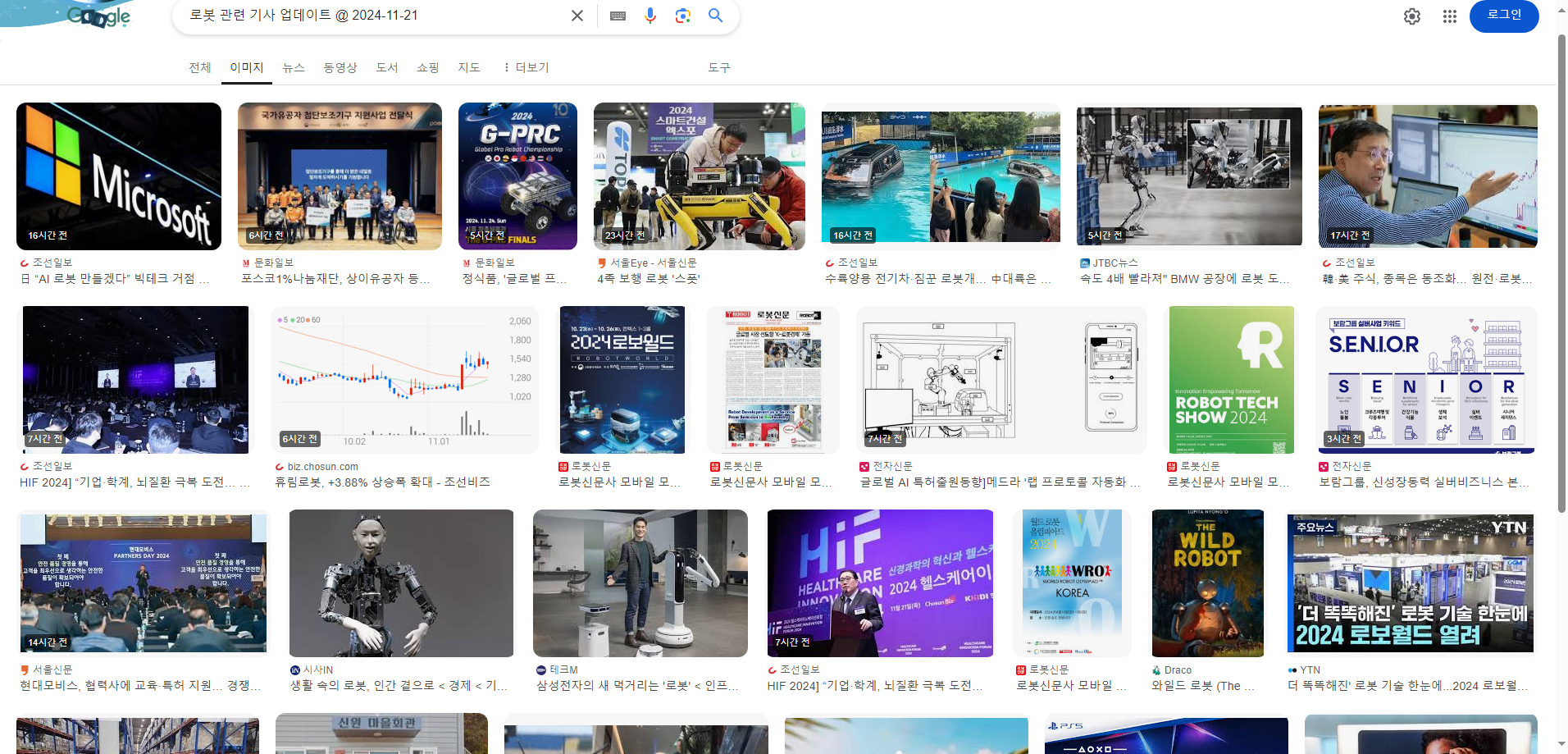Open the WRO Korea poster image
The image size is (1568, 754).
1072,583
